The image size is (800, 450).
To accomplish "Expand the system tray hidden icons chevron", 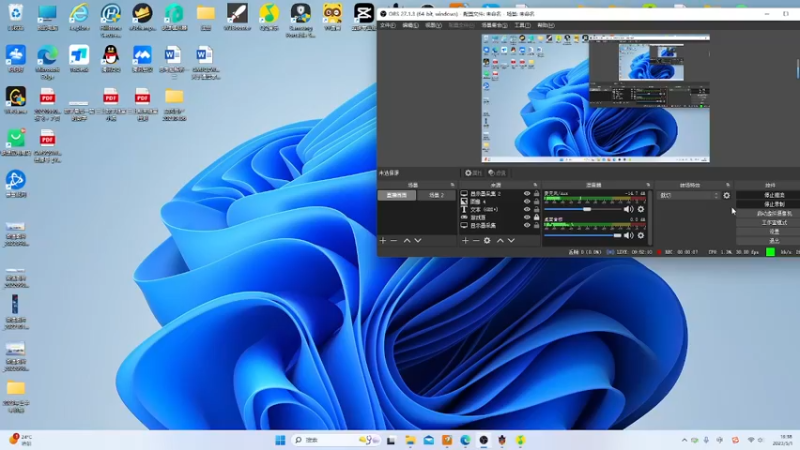I will tap(684, 440).
